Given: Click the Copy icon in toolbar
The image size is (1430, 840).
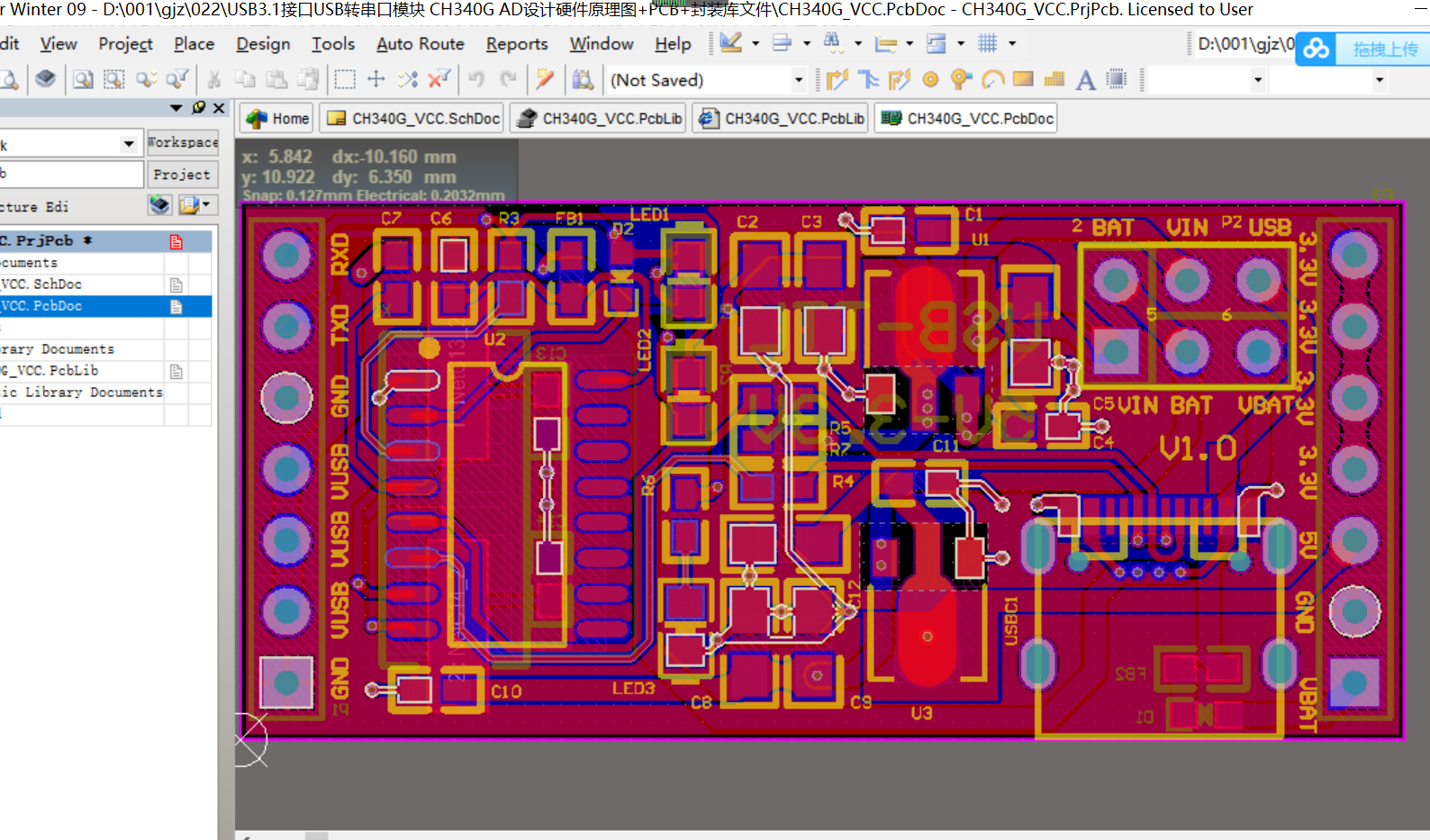Looking at the screenshot, I should click(x=245, y=79).
